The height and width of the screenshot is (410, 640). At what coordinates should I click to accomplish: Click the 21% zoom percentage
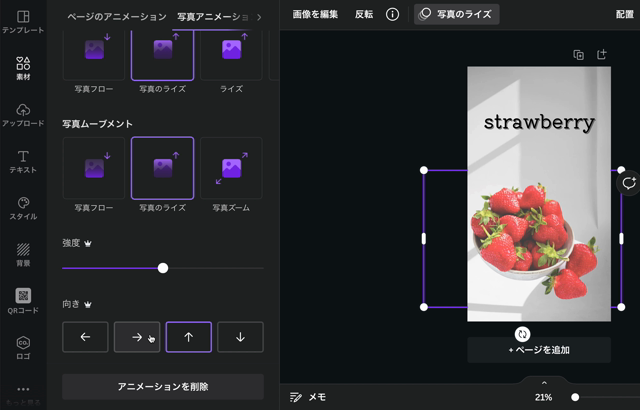543,397
